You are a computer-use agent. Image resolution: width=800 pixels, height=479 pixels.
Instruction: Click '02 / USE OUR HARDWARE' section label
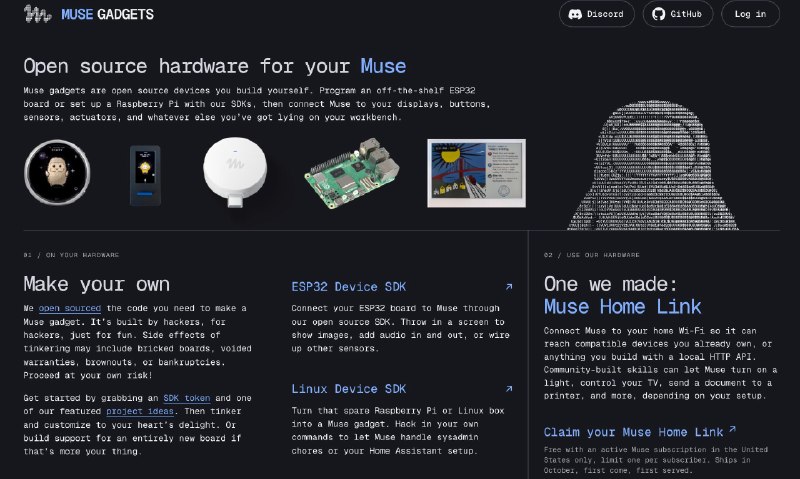pos(591,255)
